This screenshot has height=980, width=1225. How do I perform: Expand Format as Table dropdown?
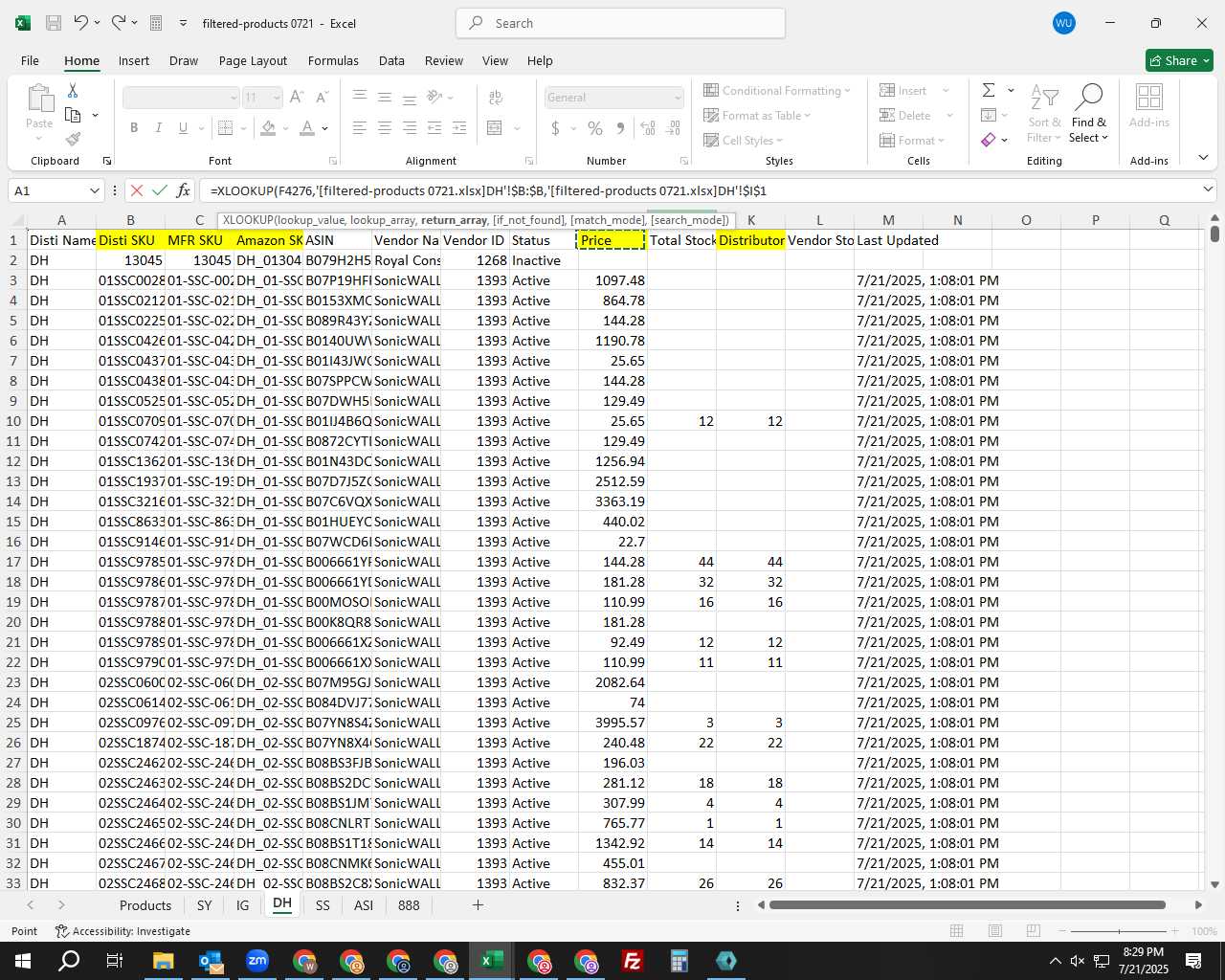pos(808,116)
